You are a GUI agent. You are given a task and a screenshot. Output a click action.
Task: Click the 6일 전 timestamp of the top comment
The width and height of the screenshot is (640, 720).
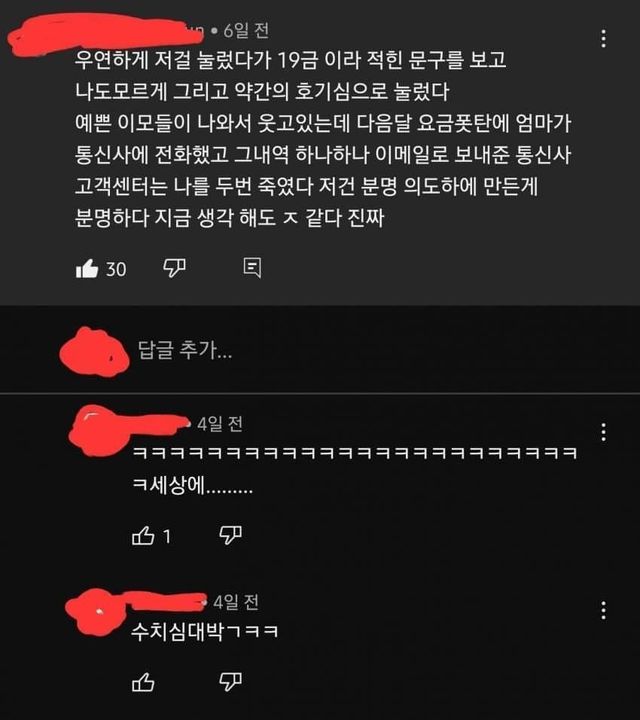click(x=246, y=31)
